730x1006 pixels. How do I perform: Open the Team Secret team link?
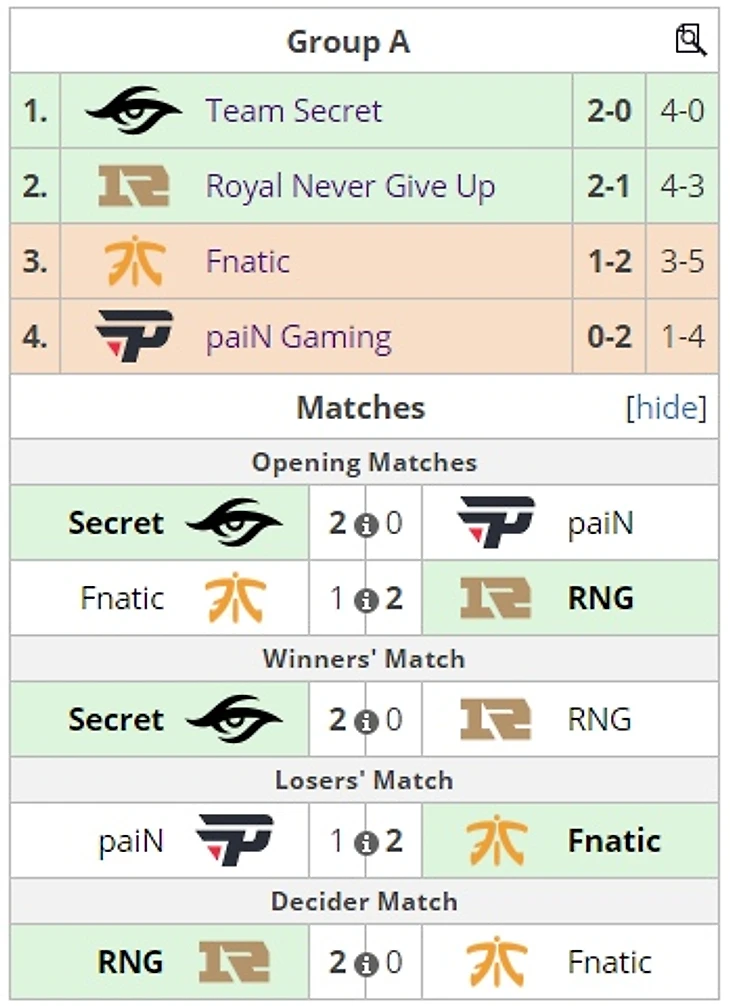click(x=293, y=111)
